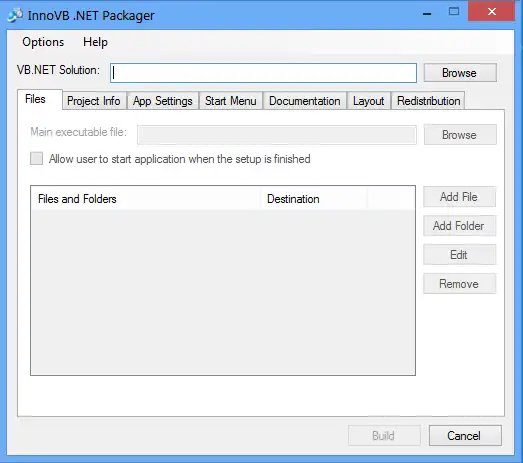Minimize the InnoVB .NET Packager window
The height and width of the screenshot is (463, 523).
pyautogui.click(x=427, y=13)
